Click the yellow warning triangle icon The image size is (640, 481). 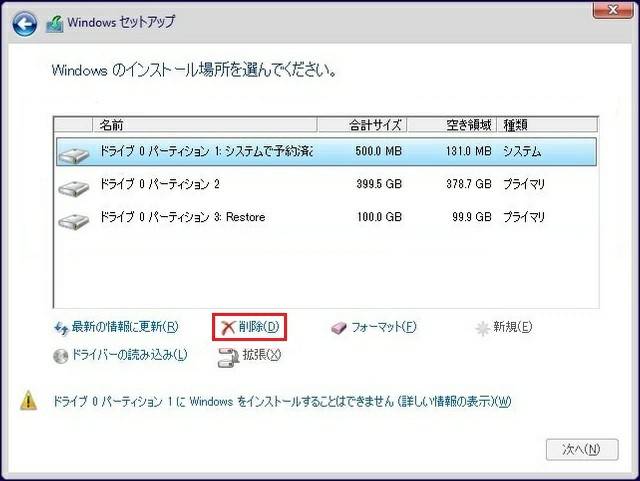pos(30,401)
